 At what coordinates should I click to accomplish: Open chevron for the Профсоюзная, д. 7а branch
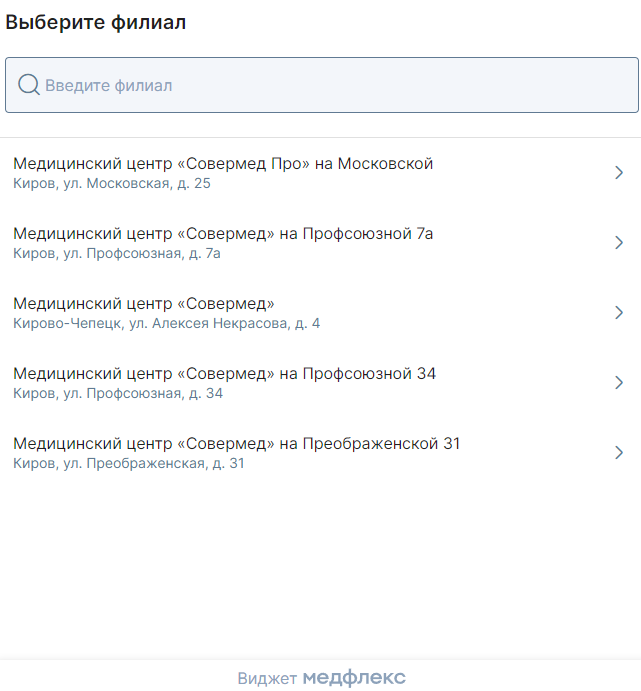pyautogui.click(x=619, y=242)
